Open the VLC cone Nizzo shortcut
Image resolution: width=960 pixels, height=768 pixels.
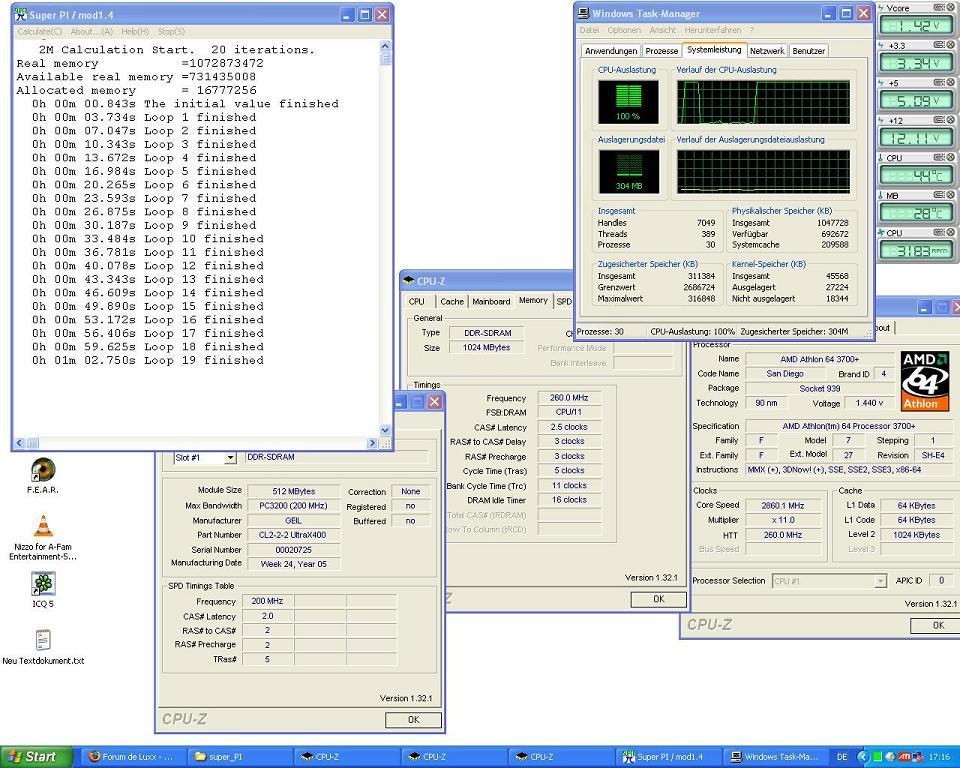point(43,527)
